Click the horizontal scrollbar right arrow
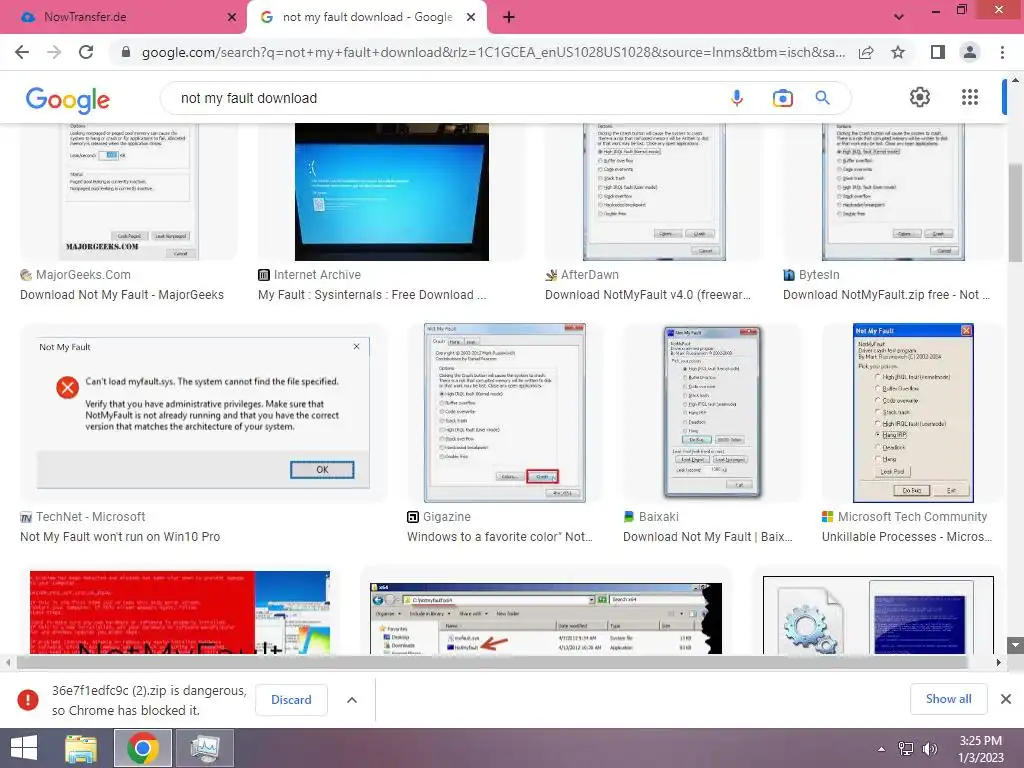 click(x=998, y=662)
